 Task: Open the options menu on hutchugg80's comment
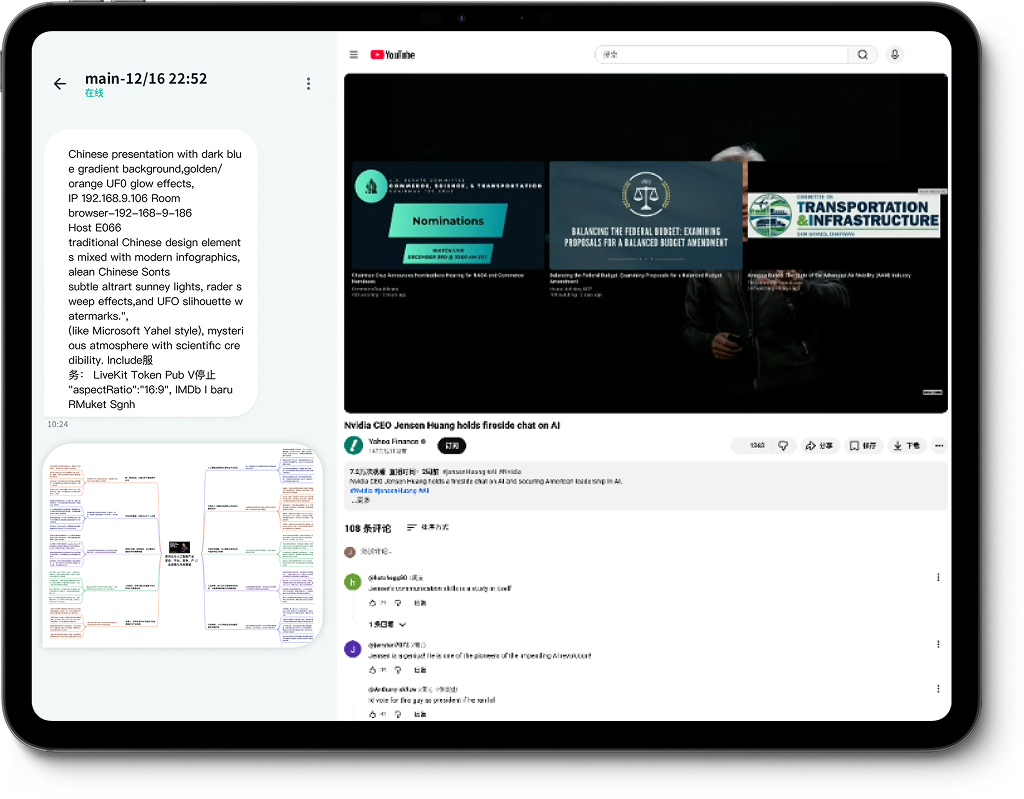tap(937, 577)
